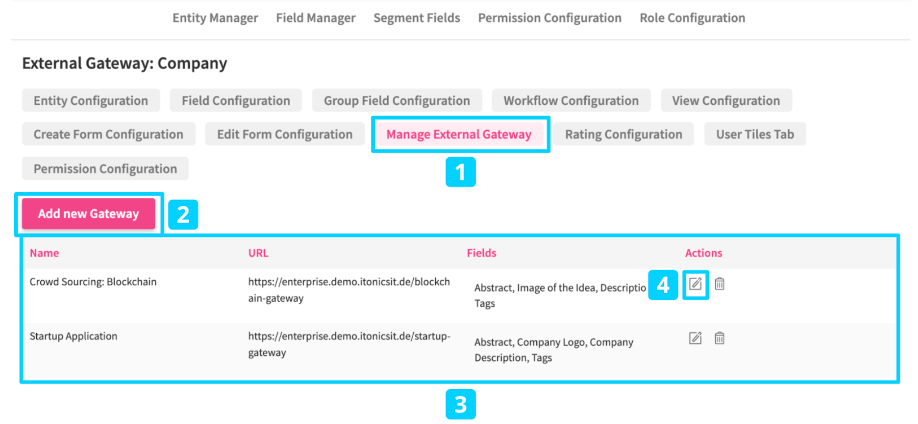Screen dimensions: 918x424
Task: Edit the Crowd Sourcing: Blockchain gateway
Action: point(695,285)
